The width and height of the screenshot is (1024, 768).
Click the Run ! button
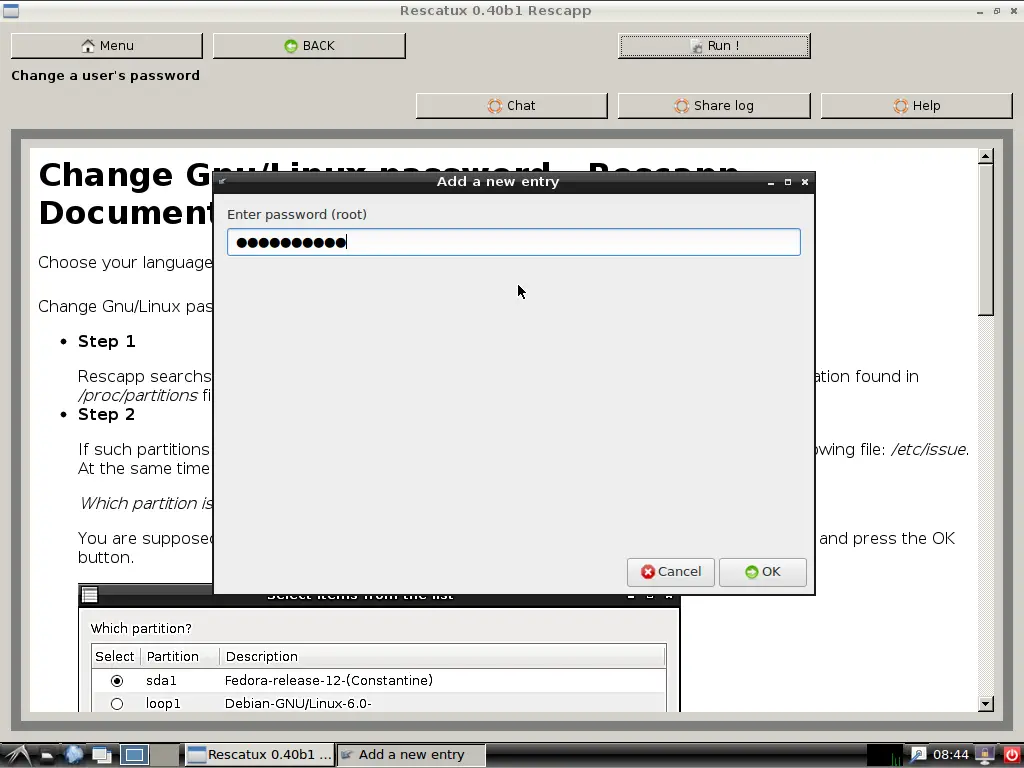pos(714,46)
